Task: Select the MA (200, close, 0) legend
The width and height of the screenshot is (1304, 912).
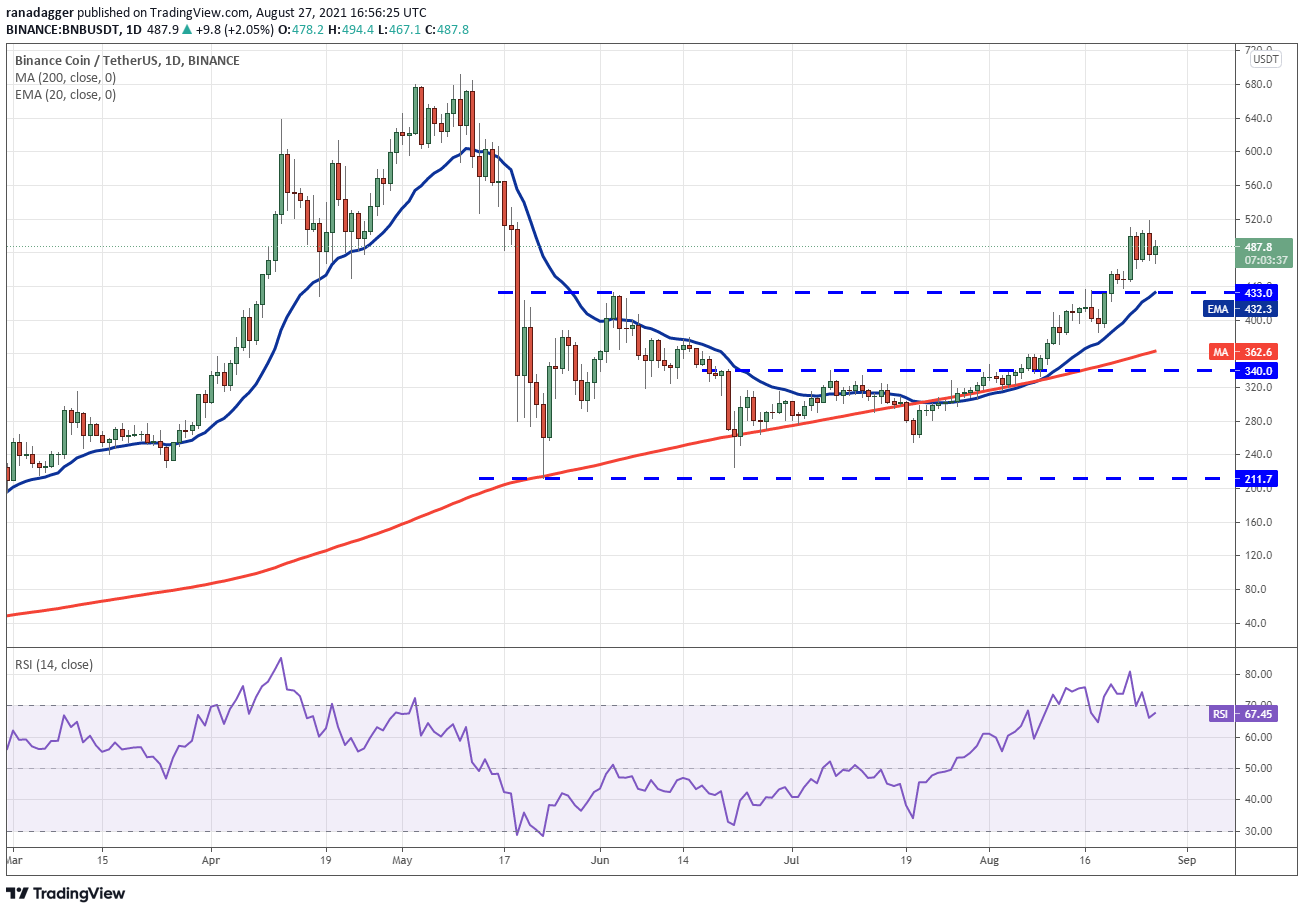Action: tap(65, 77)
